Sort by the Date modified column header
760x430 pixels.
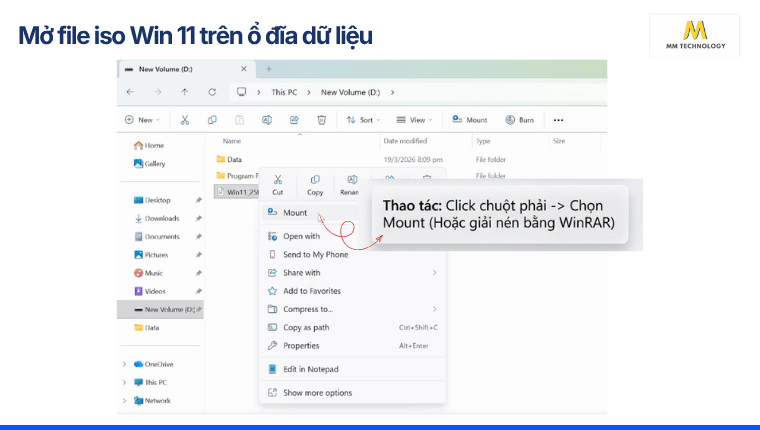[x=405, y=141]
